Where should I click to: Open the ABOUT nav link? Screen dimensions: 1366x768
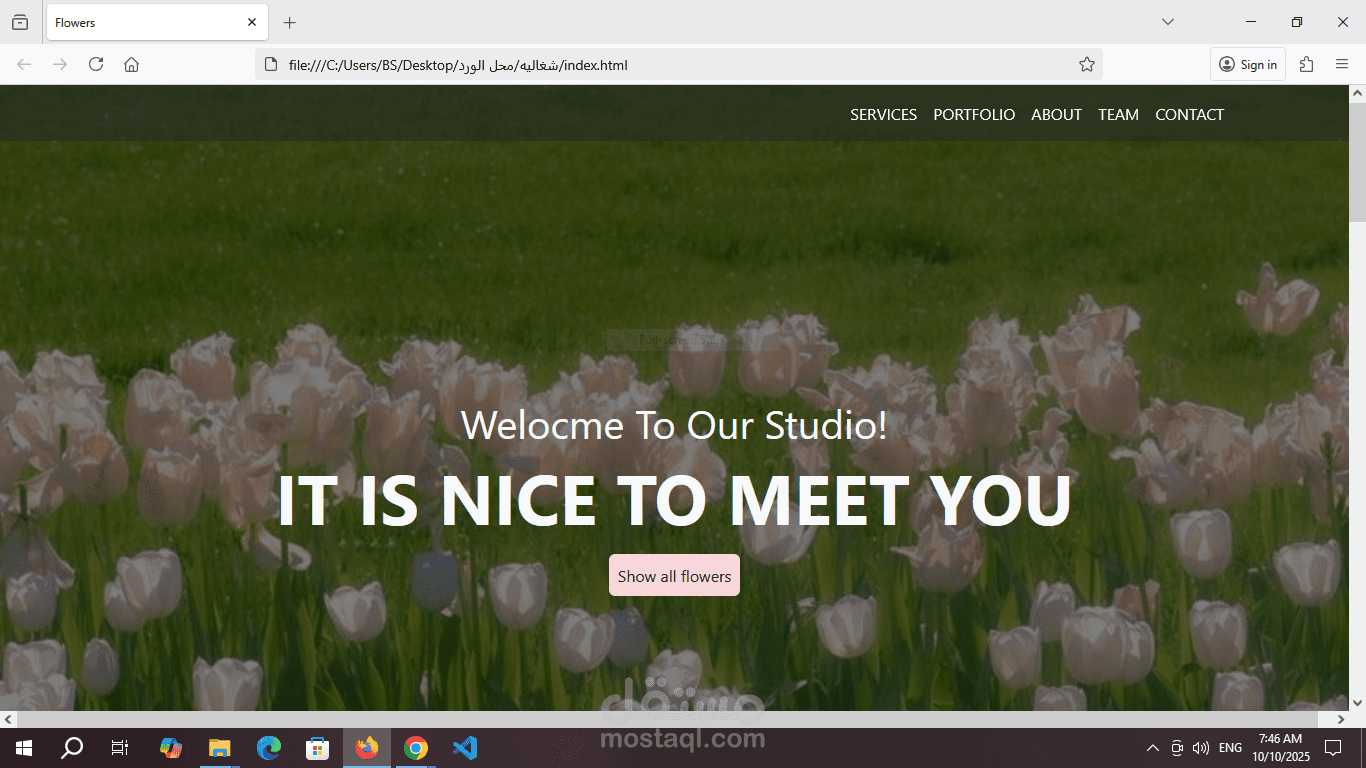pos(1056,114)
